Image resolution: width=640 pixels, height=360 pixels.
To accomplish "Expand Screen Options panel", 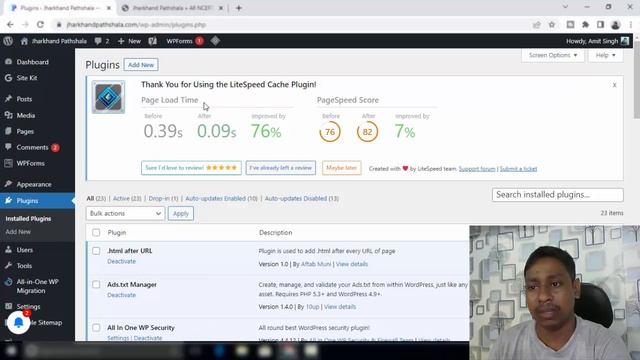I will 553,55.
